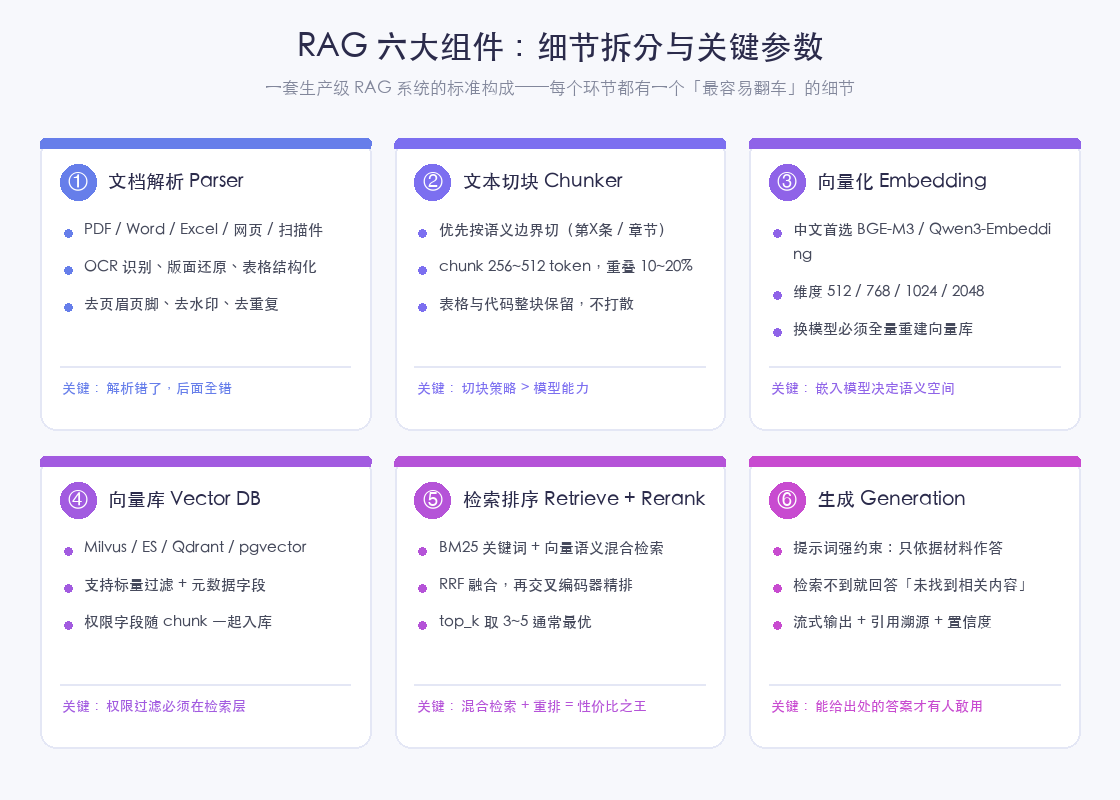
Task: Click the circled number 6 icon
Action: pos(786,500)
